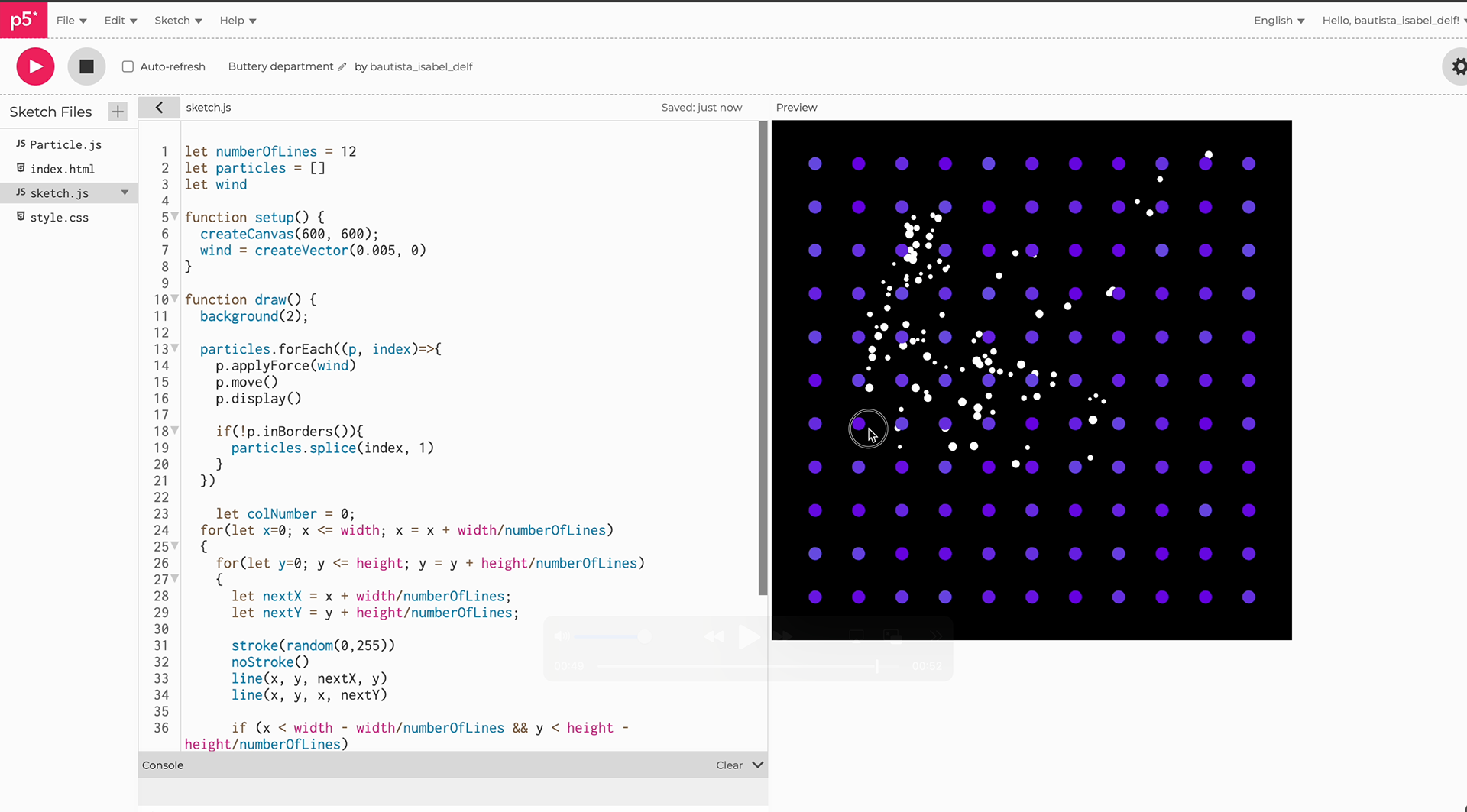The width and height of the screenshot is (1467, 812).
Task: Click the p.applyForce(wind) line
Action: tap(286, 366)
